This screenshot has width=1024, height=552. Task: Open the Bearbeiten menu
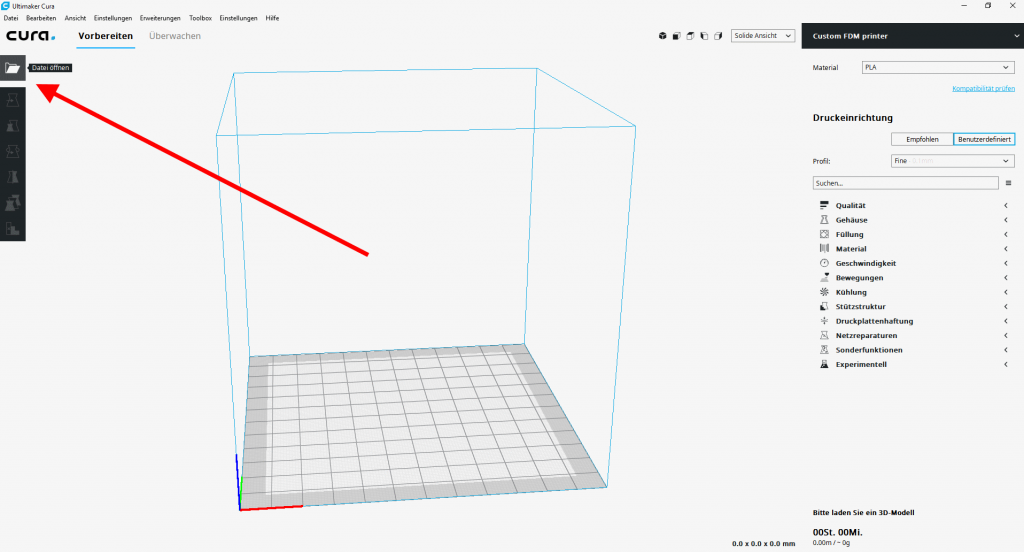point(41,18)
